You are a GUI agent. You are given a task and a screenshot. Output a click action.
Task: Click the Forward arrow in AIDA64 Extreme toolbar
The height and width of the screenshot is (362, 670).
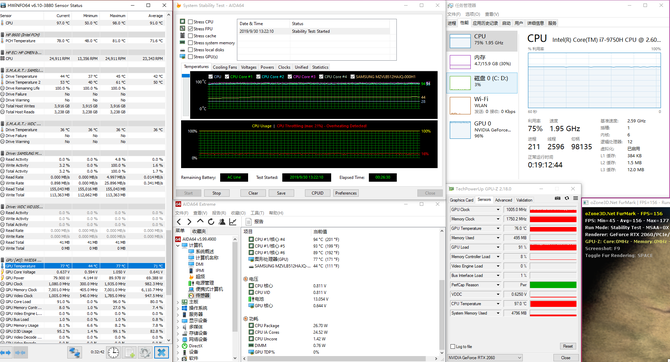(x=189, y=221)
